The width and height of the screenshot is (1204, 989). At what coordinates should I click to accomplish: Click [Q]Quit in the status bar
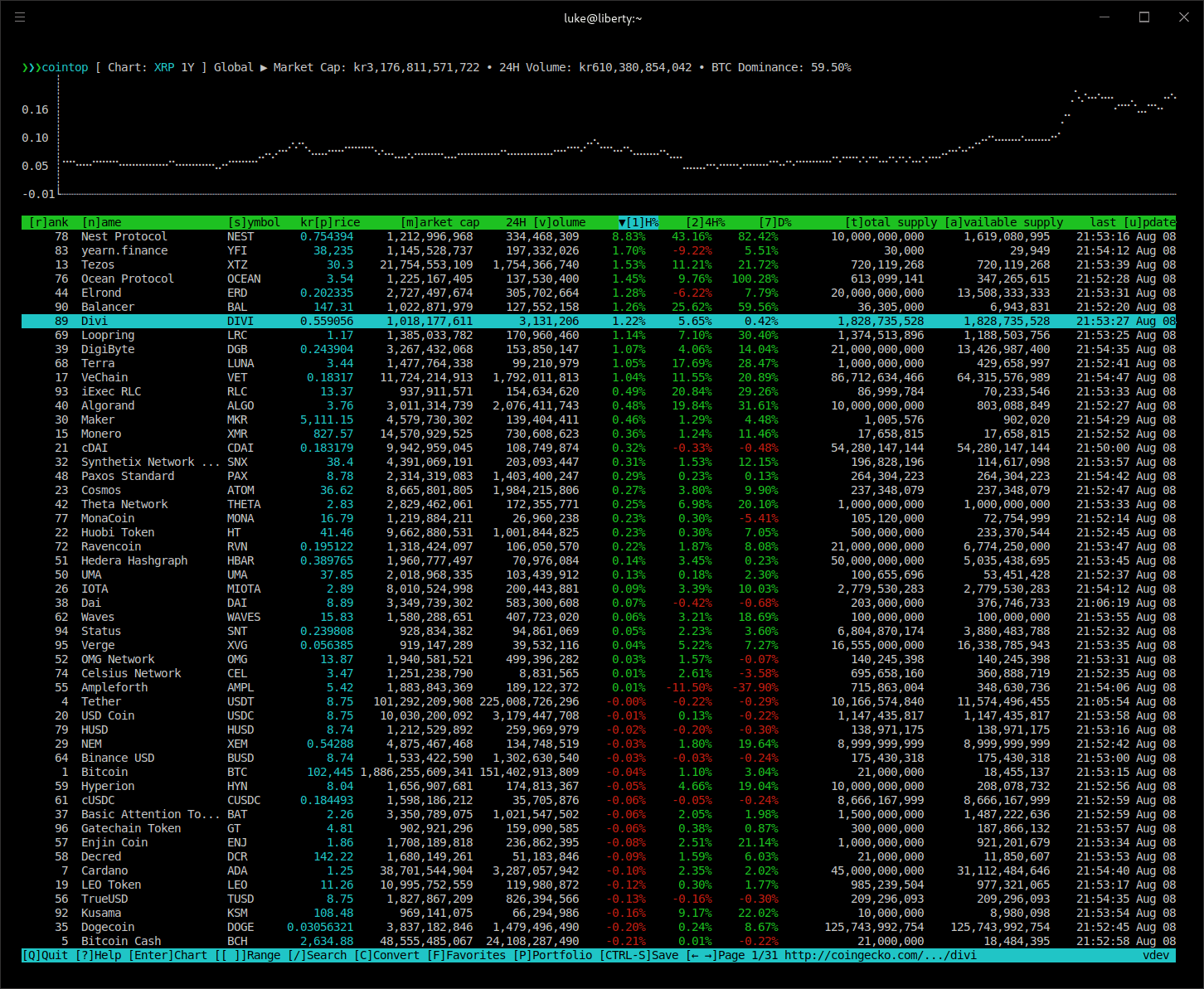[x=45, y=955]
